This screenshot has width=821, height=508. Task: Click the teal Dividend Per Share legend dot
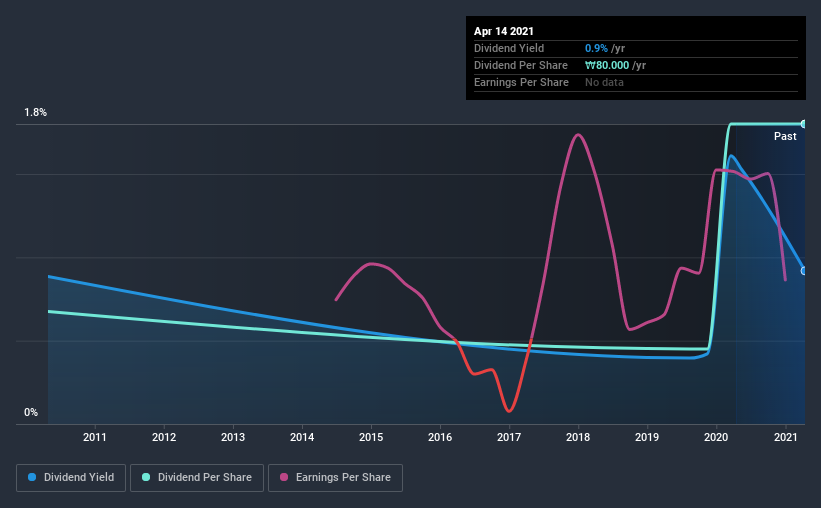coord(146,477)
